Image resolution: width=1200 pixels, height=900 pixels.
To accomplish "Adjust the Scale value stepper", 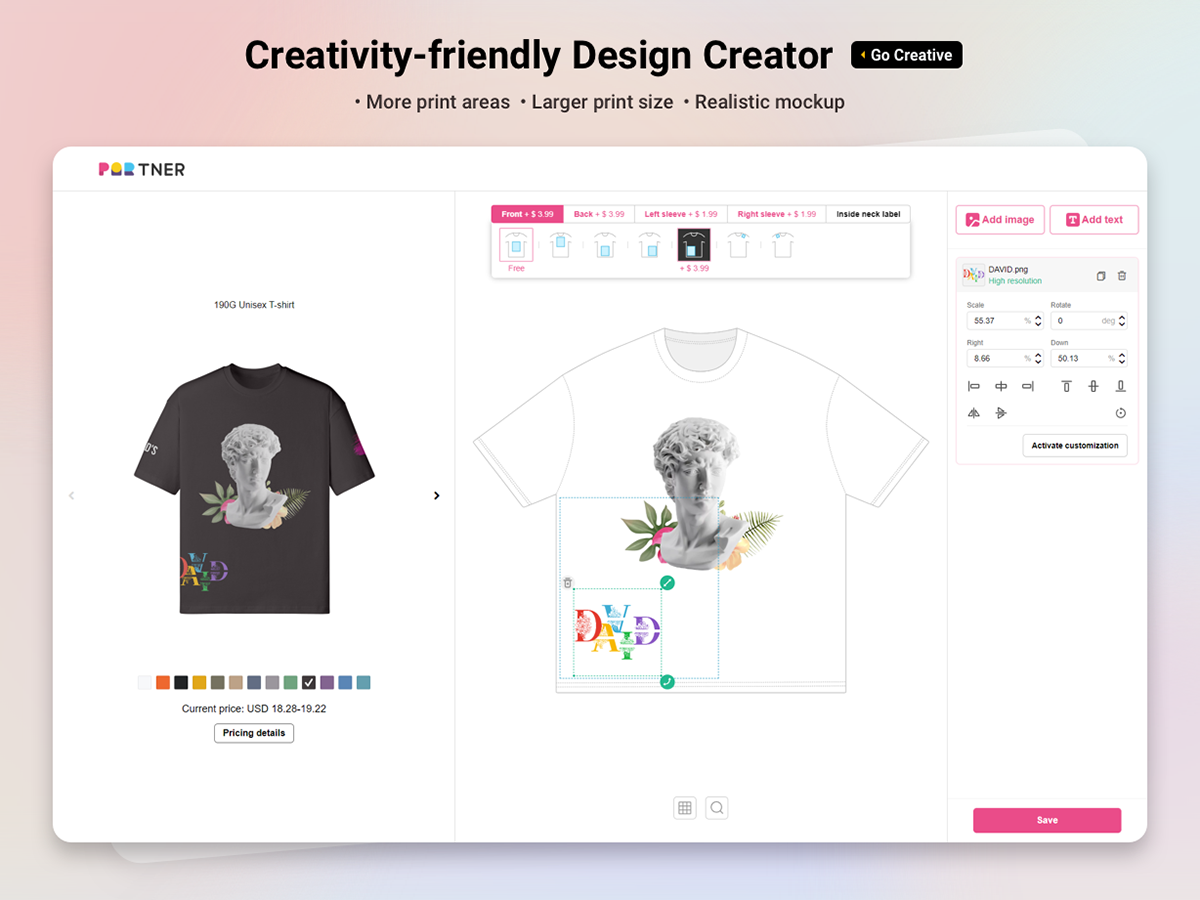I will point(1038,321).
